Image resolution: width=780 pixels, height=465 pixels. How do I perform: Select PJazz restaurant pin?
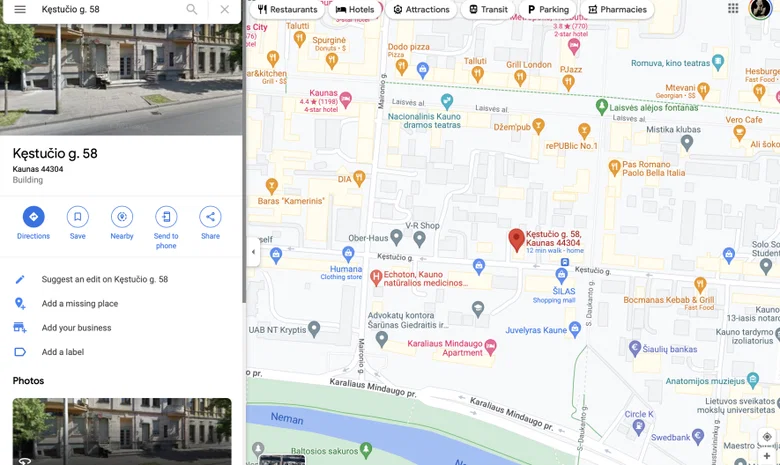[x=569, y=83]
